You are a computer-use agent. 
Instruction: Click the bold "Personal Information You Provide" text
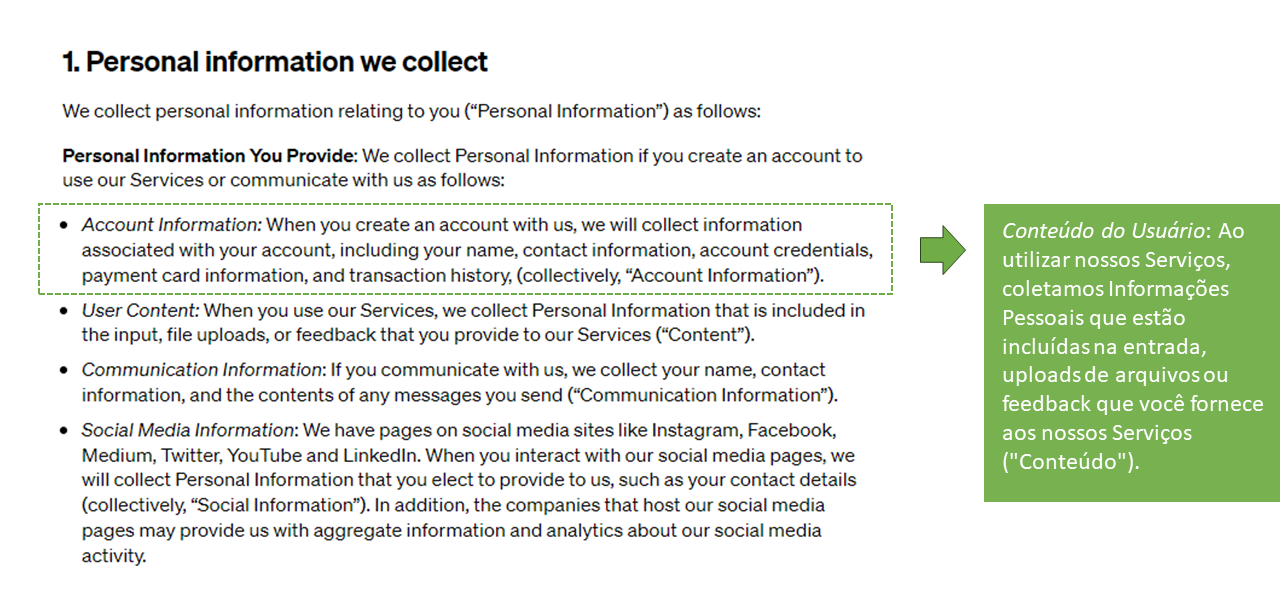[208, 156]
